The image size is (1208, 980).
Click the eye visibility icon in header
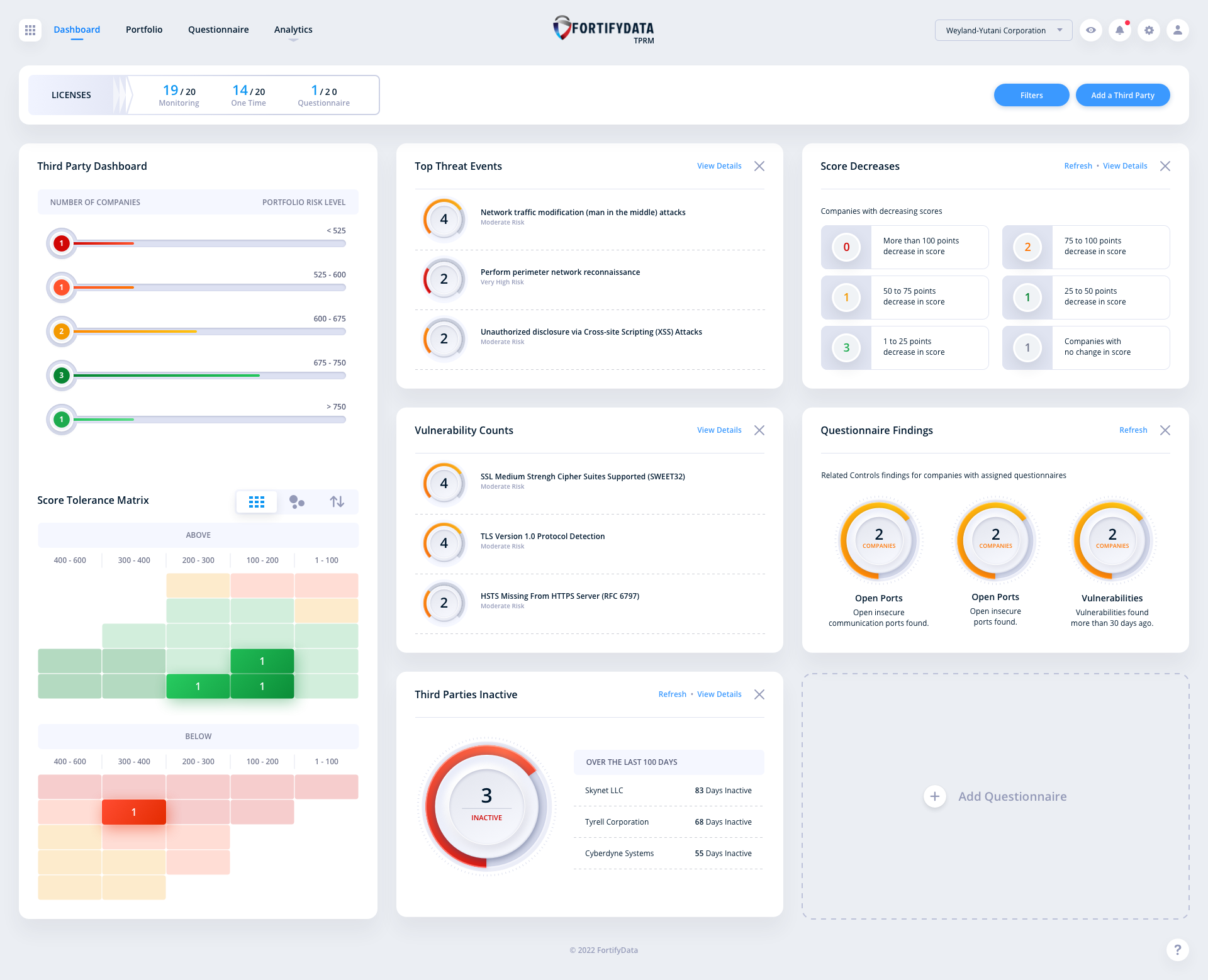coord(1091,30)
